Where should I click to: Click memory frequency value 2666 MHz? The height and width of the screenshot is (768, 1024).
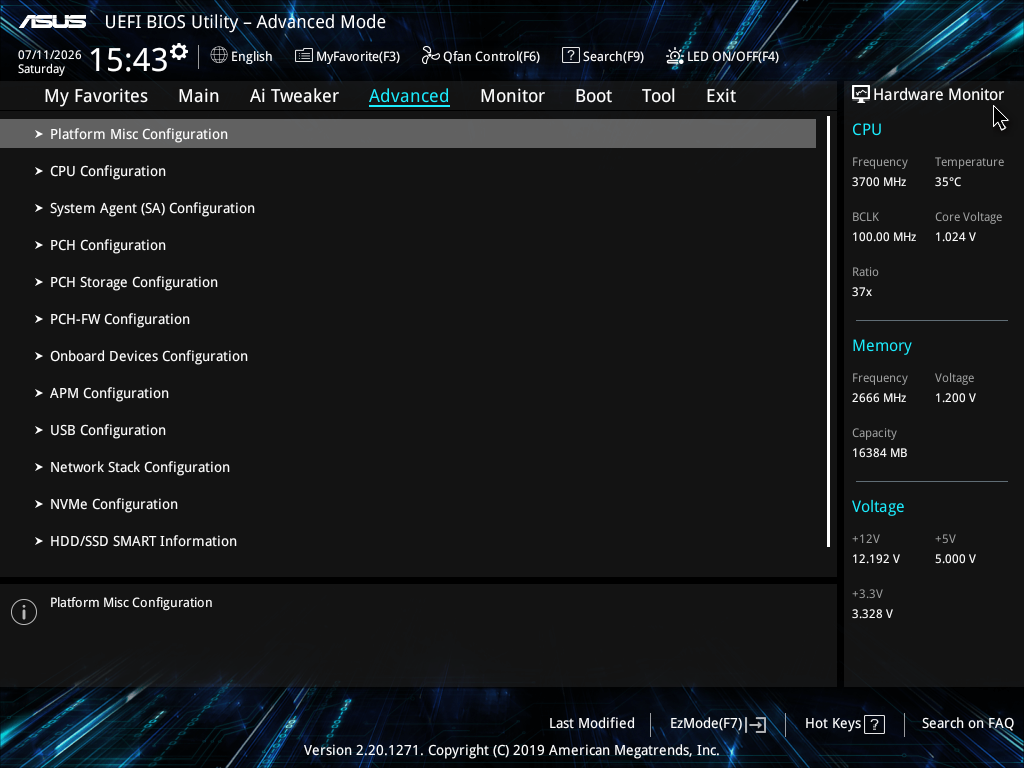click(879, 398)
